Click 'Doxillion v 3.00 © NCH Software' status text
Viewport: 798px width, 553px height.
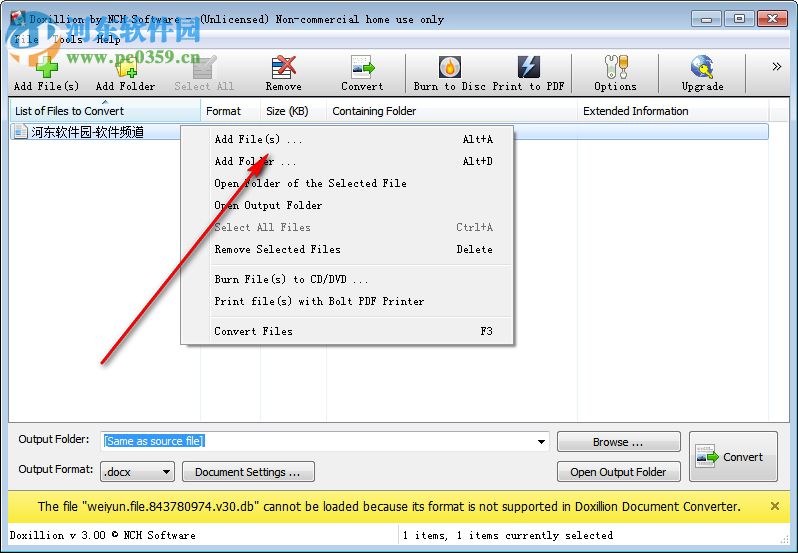[x=102, y=535]
